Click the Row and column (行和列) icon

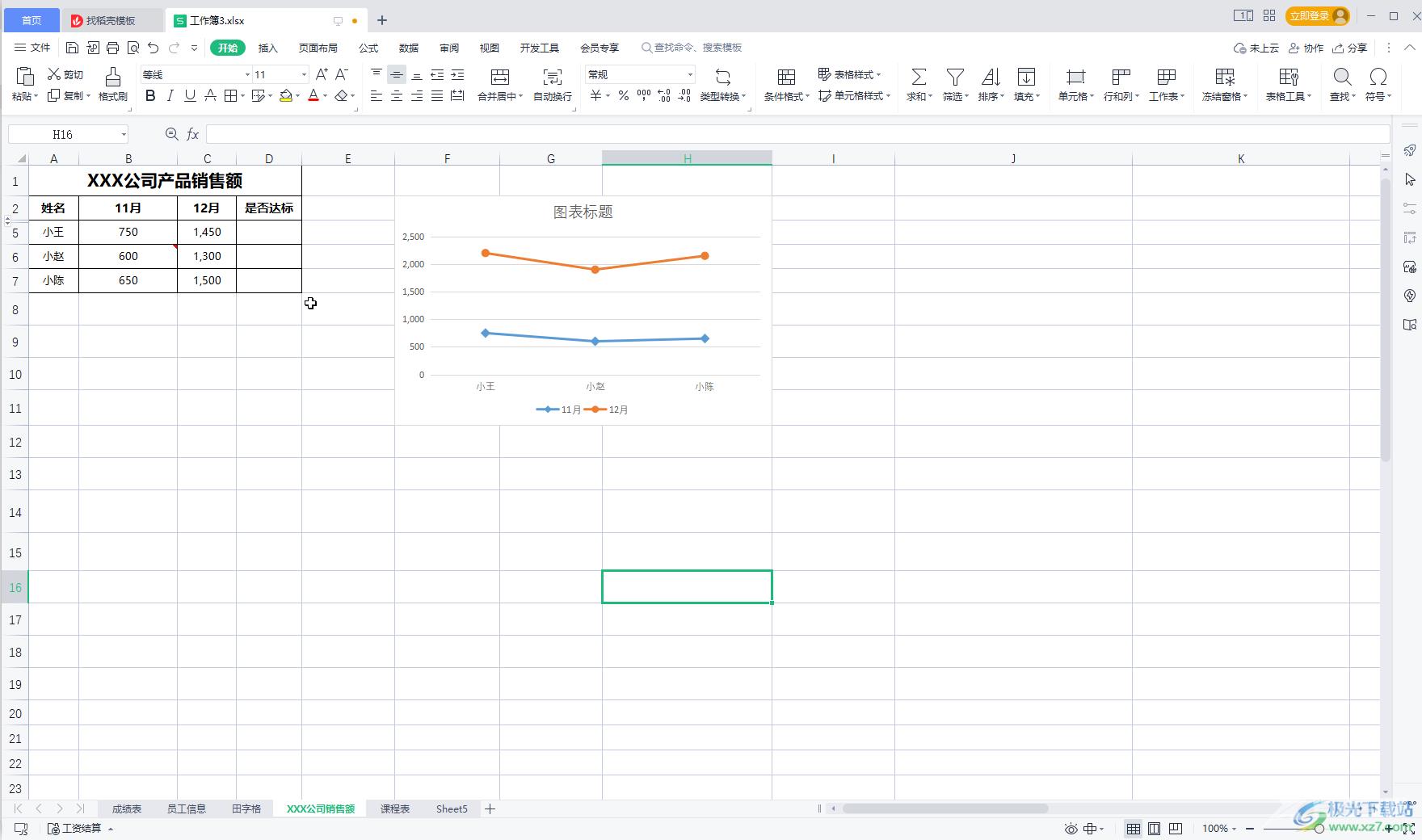1121,77
